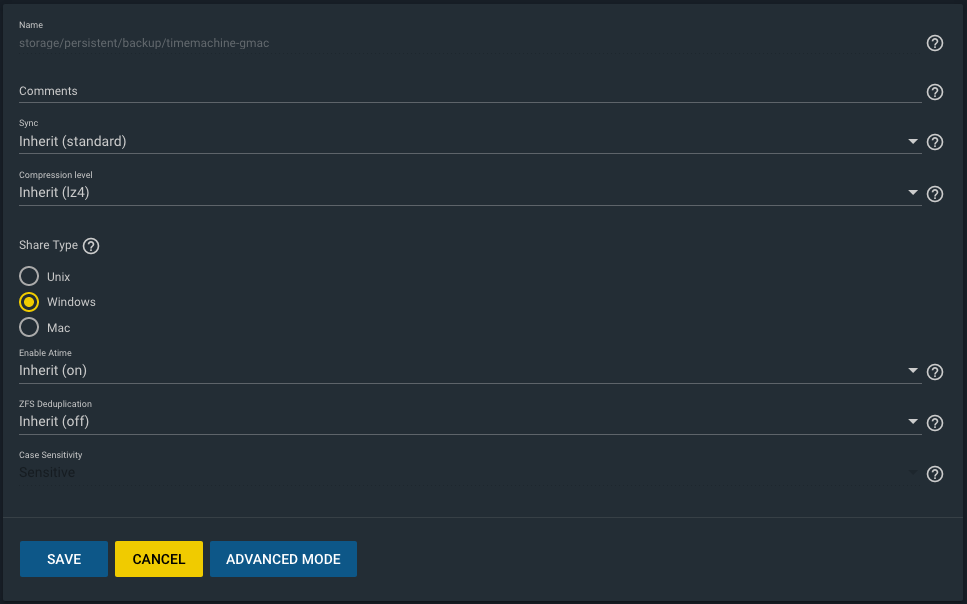The width and height of the screenshot is (967, 604).
Task: View Compression level help icon
Action: pos(934,194)
